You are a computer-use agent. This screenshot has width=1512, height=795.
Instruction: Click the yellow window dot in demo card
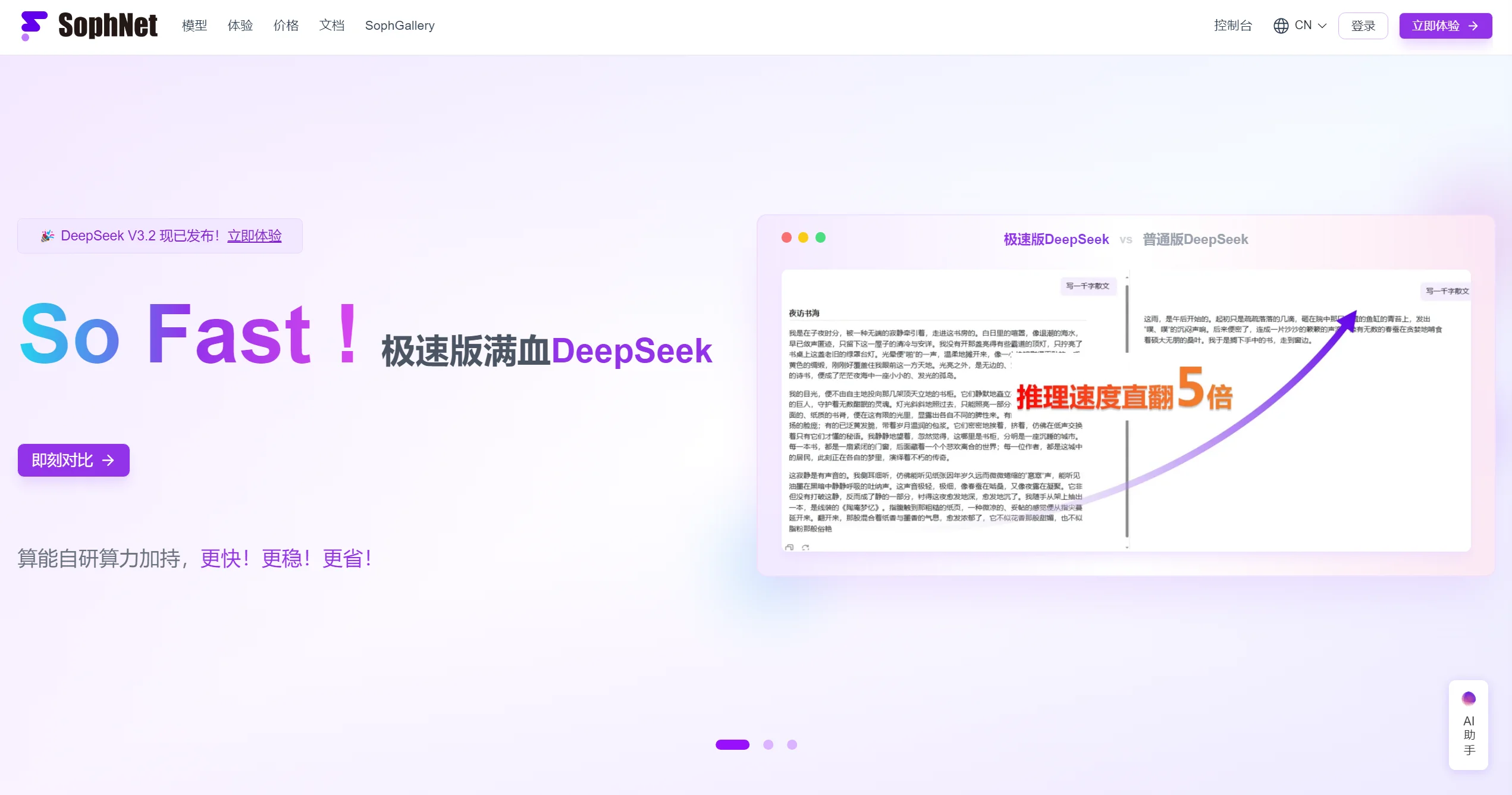point(803,237)
